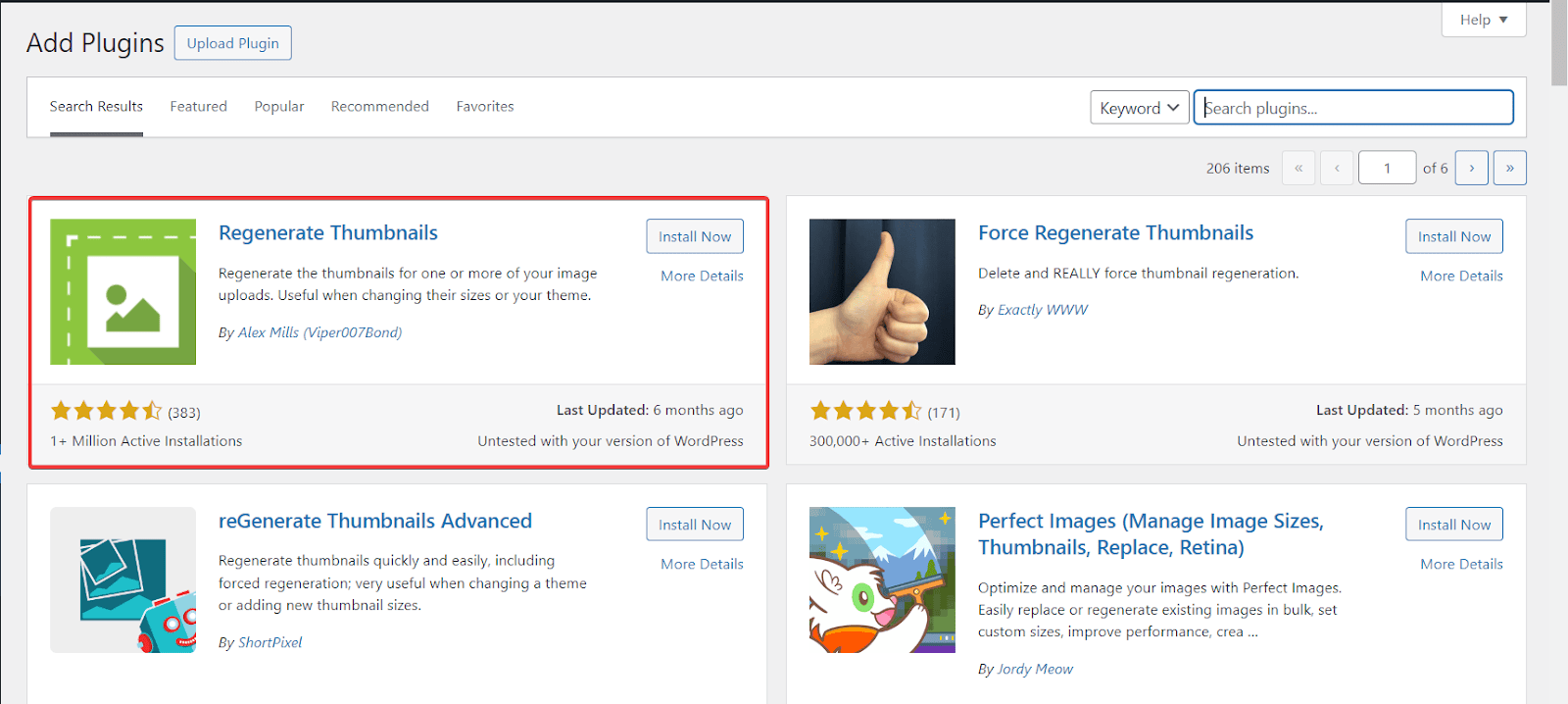Click the current page number field
The width and height of the screenshot is (1568, 704).
point(1387,168)
